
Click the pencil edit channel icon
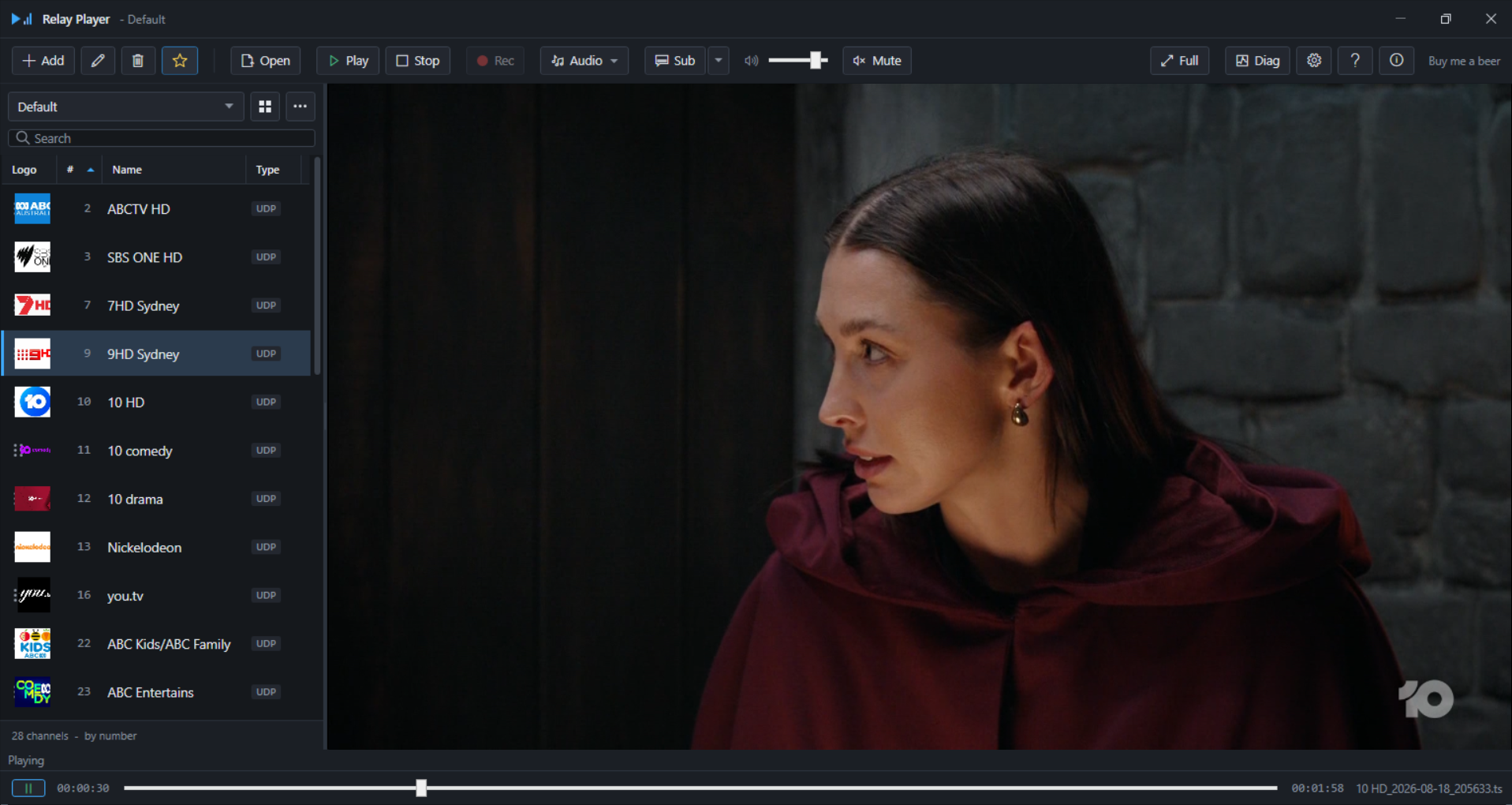tap(98, 61)
